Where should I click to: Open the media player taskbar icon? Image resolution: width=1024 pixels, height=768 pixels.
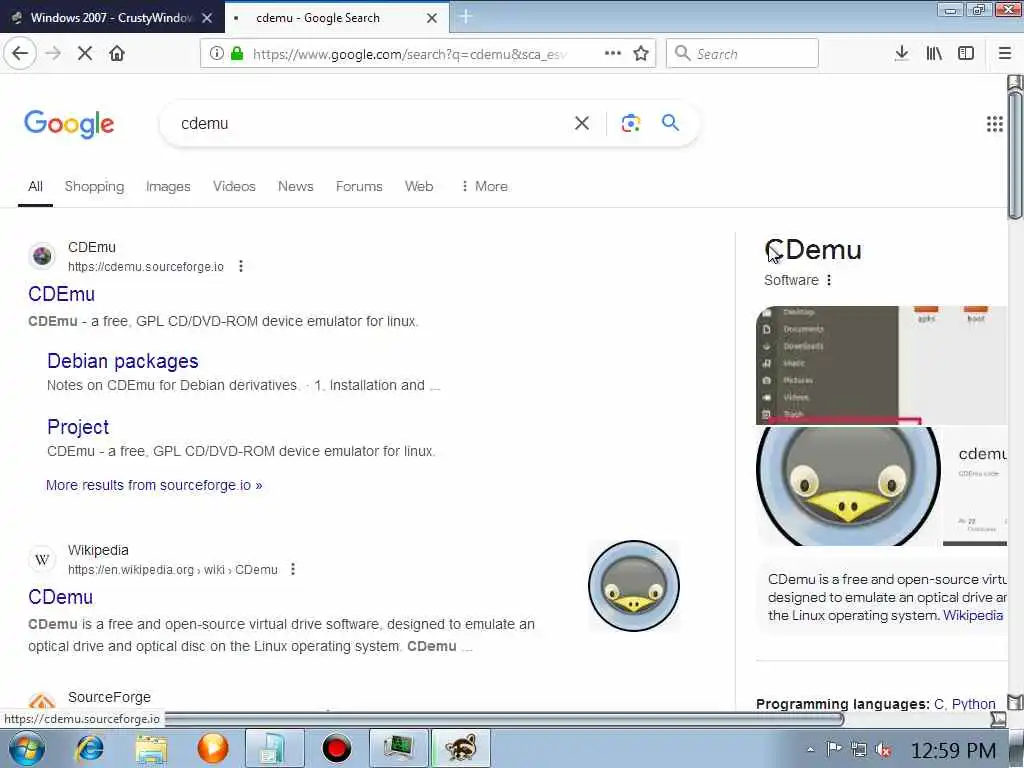(x=213, y=748)
